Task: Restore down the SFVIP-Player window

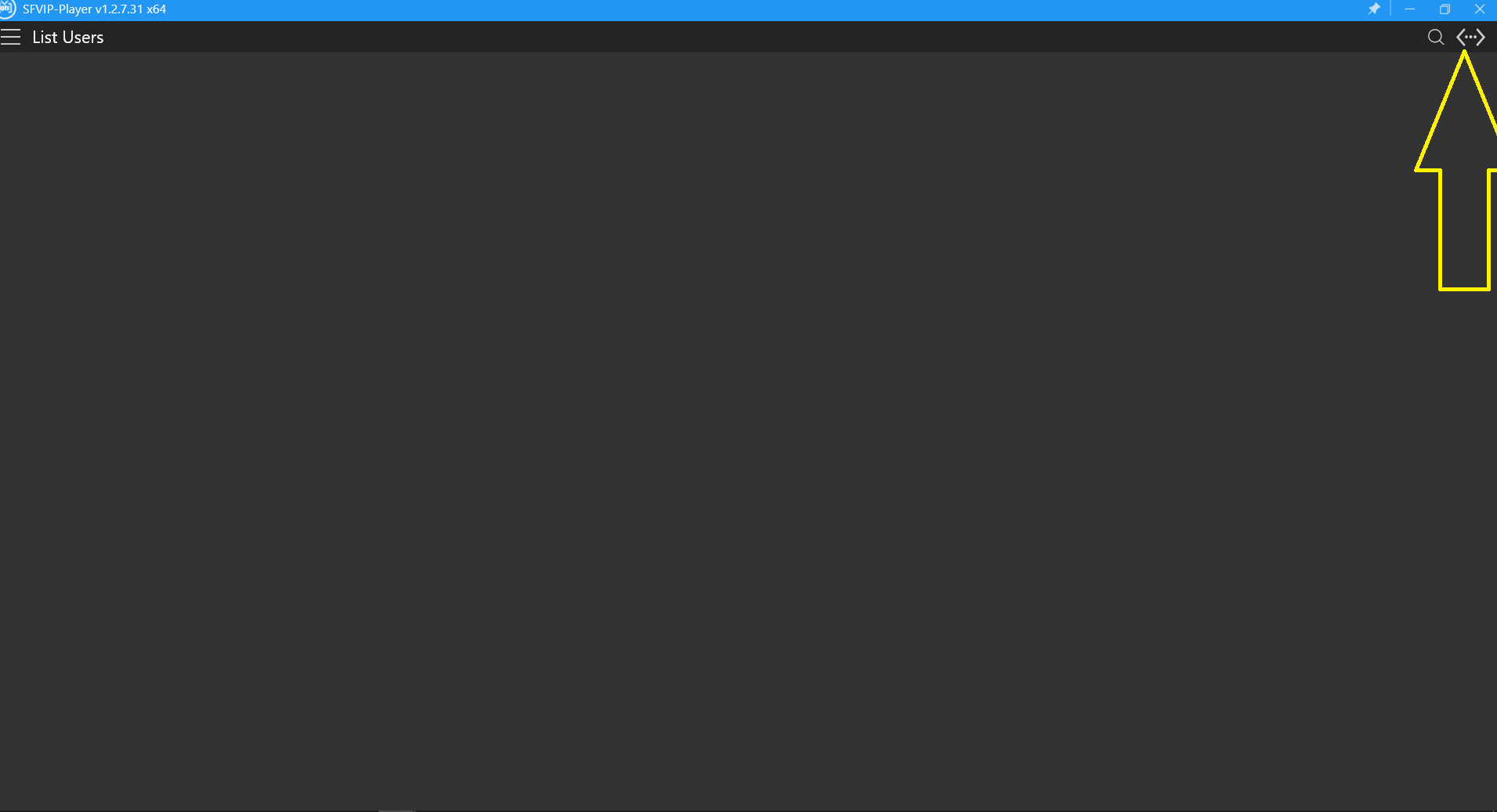Action: [1445, 9]
